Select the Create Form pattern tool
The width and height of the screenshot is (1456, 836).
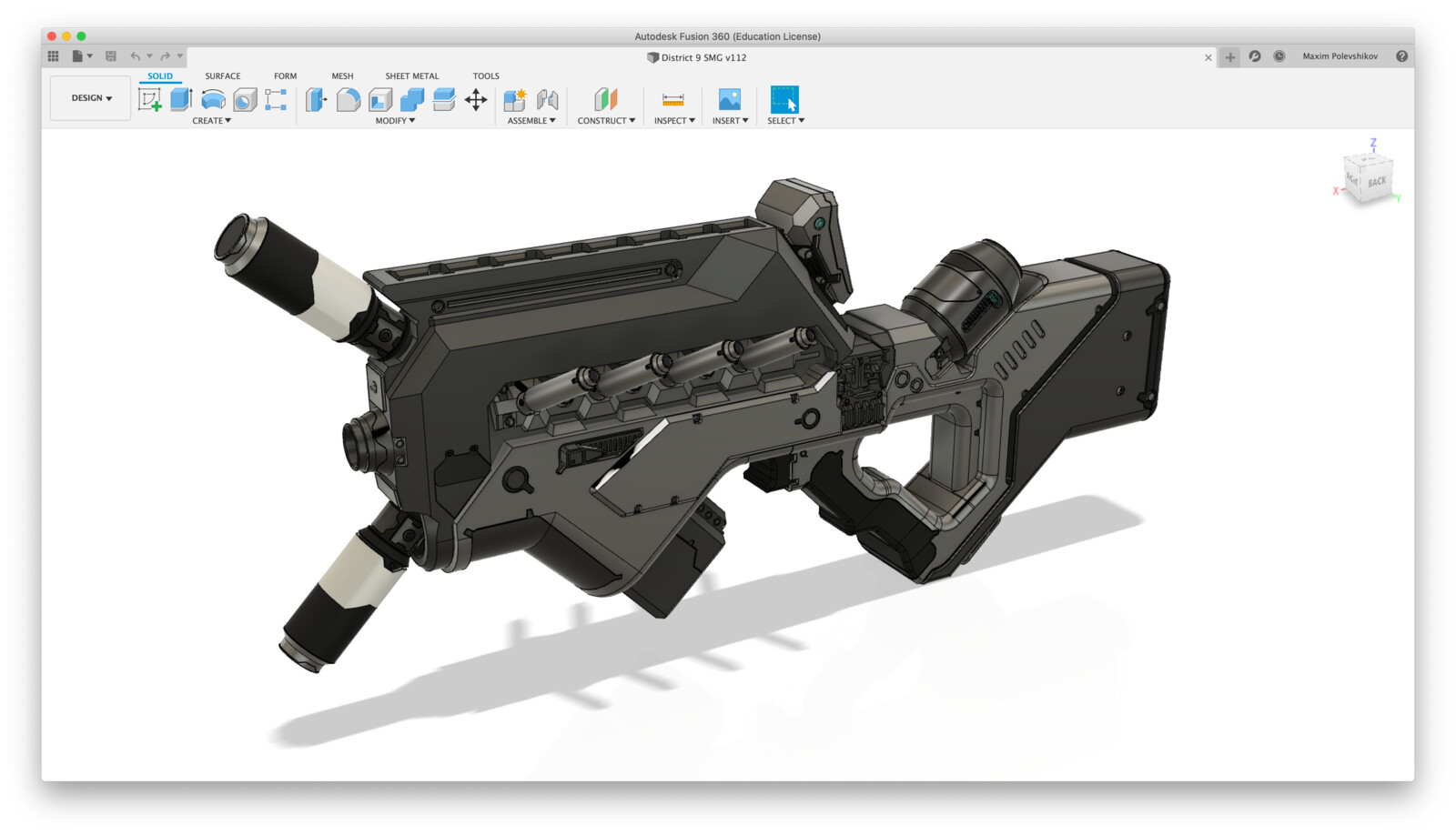pyautogui.click(x=276, y=99)
